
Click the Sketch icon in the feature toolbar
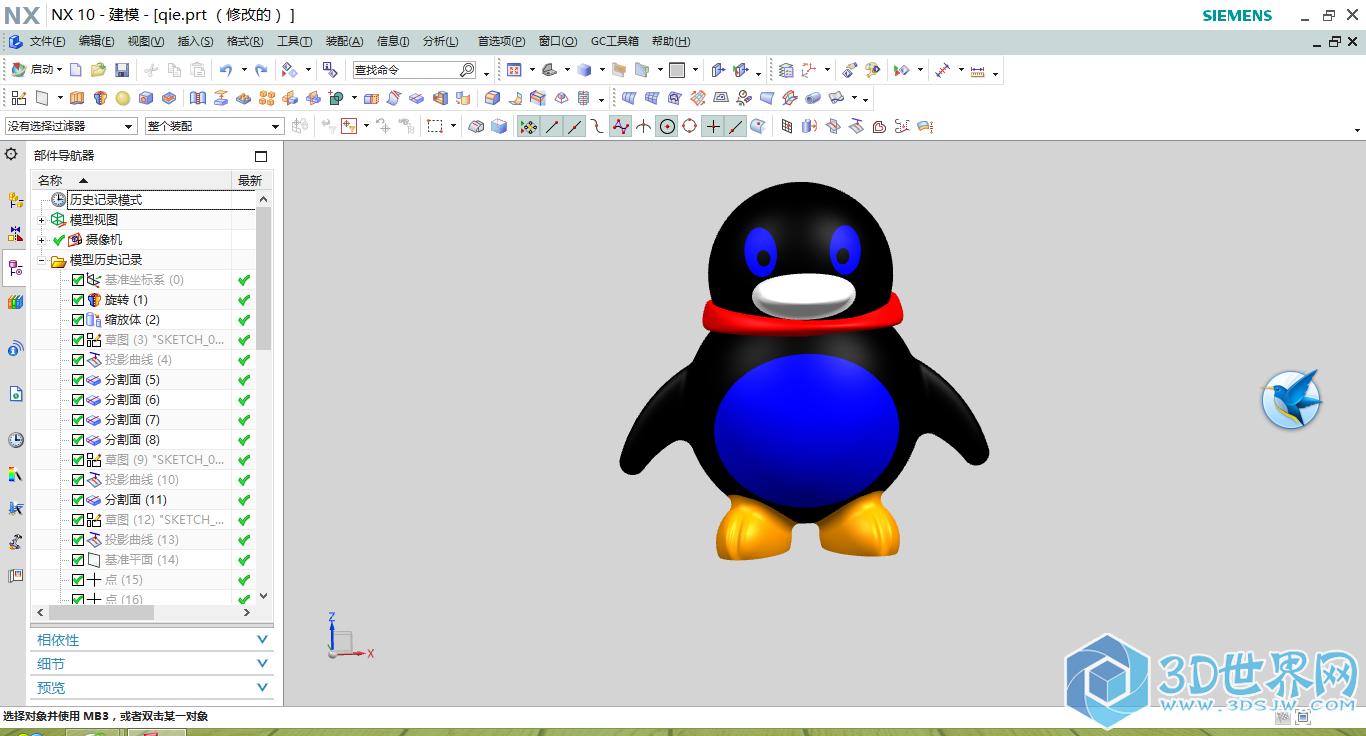[x=19, y=98]
